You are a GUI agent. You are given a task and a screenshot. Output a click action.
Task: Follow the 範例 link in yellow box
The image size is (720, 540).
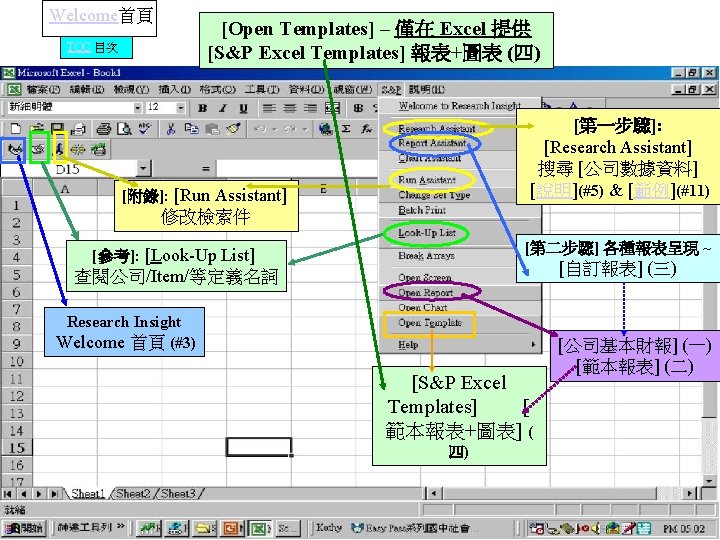tap(651, 191)
